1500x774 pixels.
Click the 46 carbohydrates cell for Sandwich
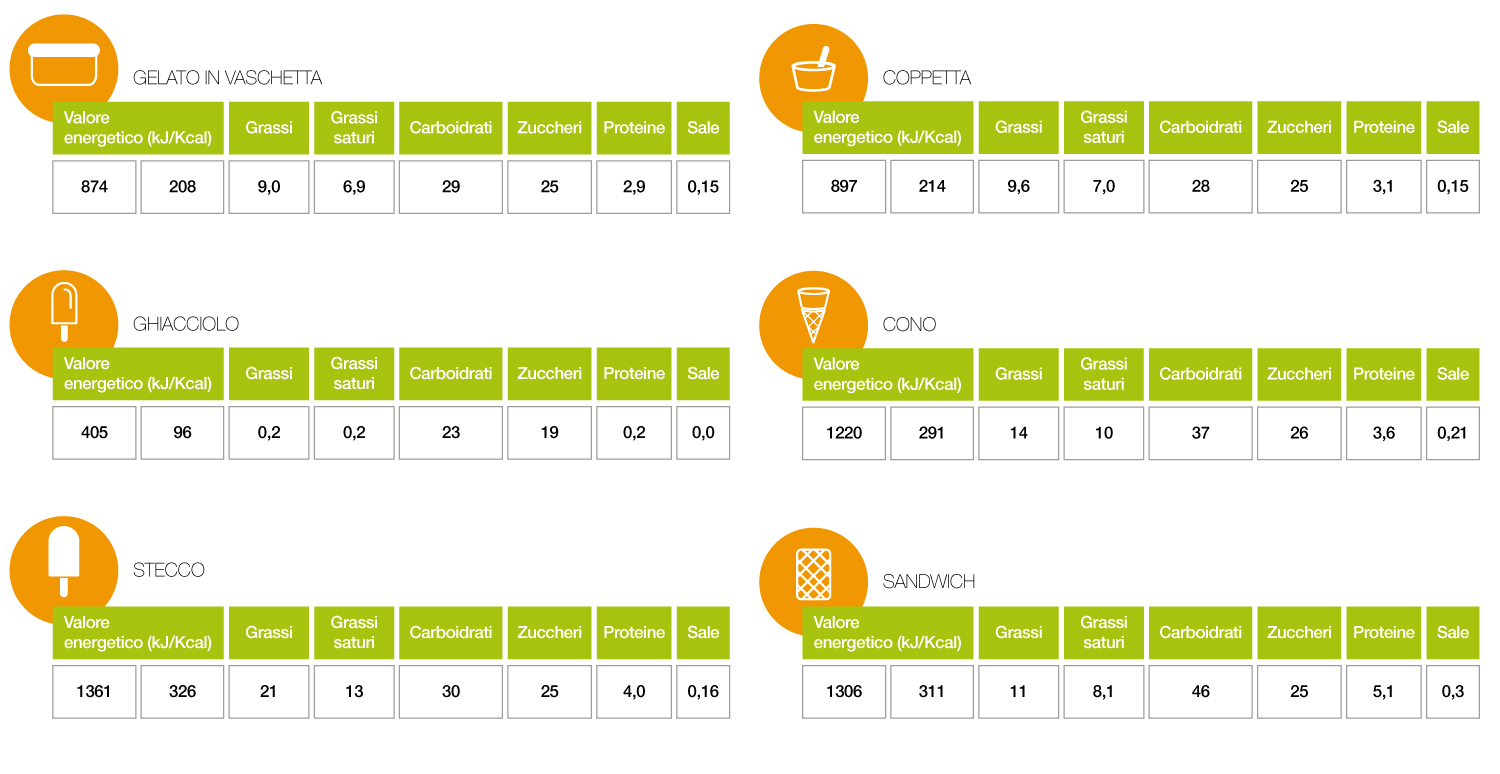[x=1200, y=691]
